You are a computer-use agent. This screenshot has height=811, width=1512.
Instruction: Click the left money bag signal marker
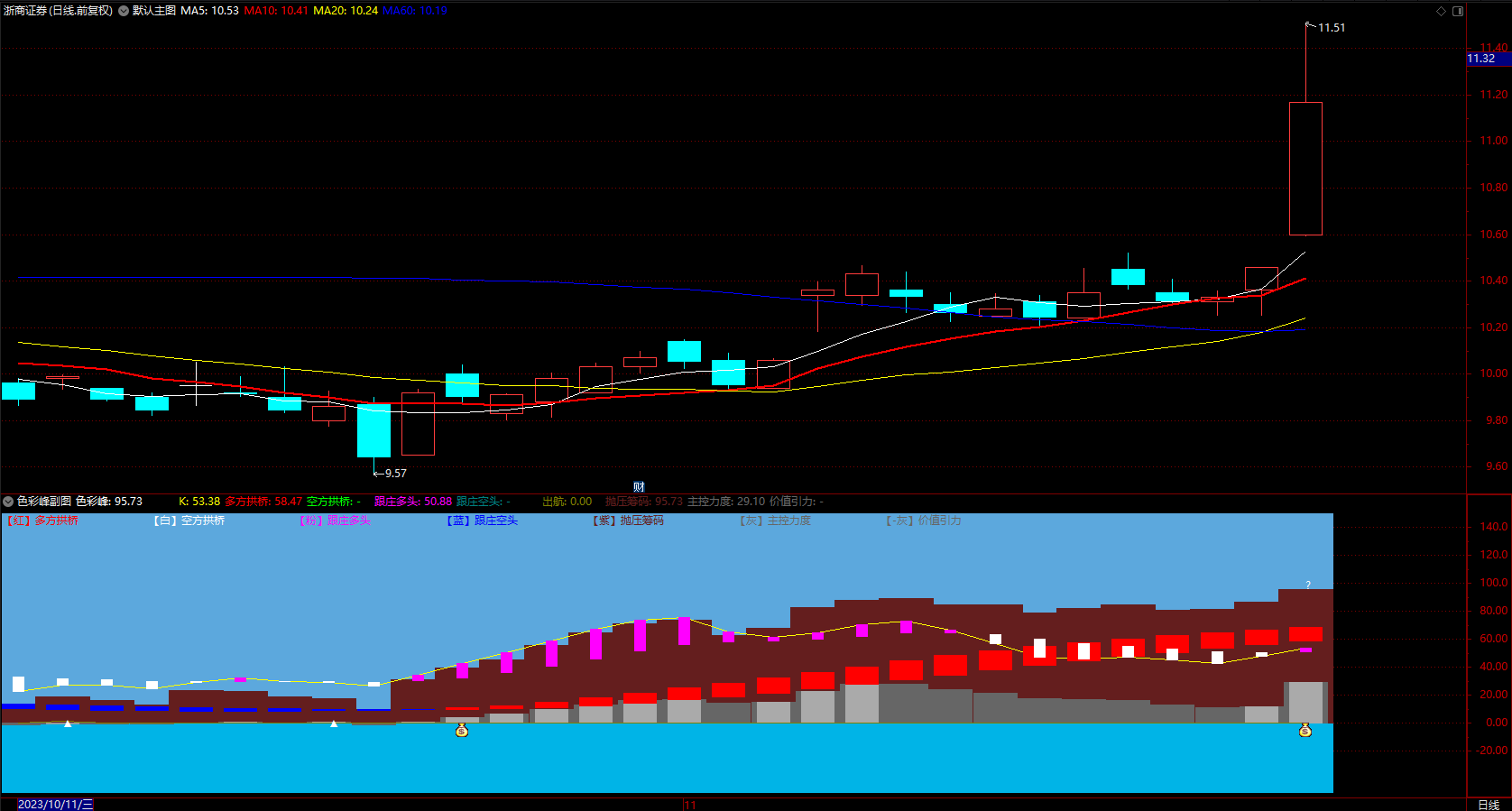[462, 730]
